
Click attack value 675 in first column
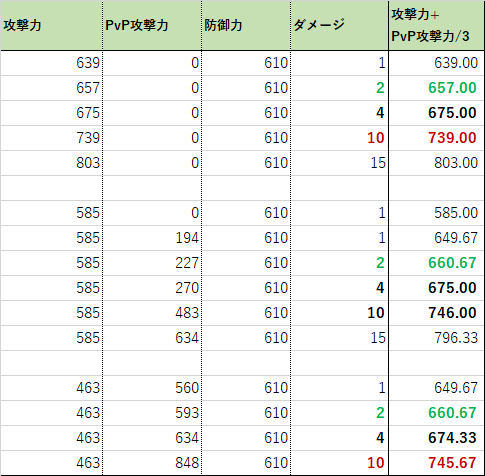point(51,113)
